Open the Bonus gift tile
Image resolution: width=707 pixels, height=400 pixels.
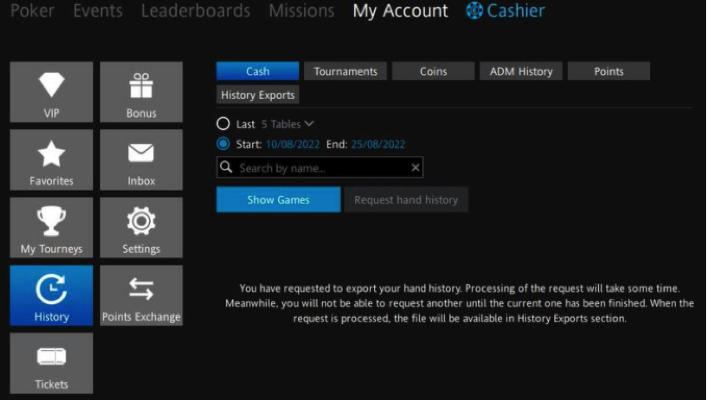tap(141, 92)
